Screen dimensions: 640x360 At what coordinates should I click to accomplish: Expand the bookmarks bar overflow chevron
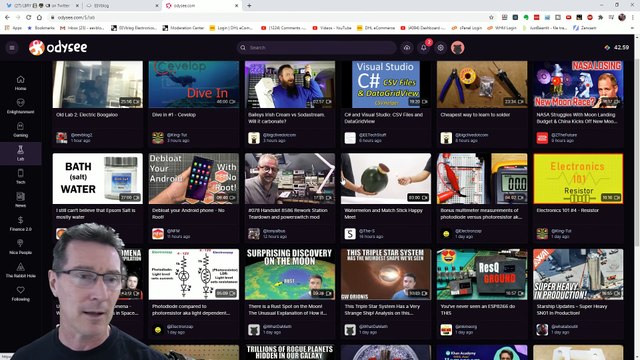click(x=632, y=28)
